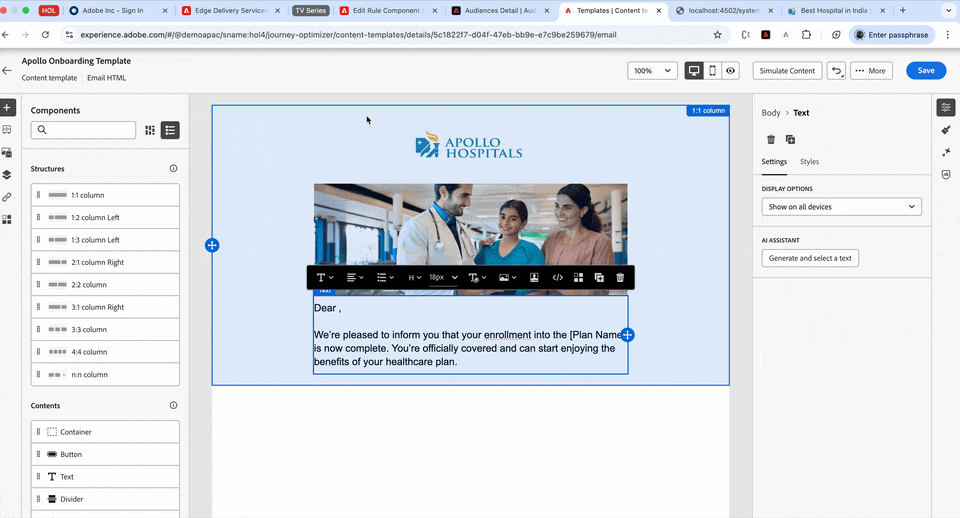This screenshot has height=518, width=960.
Task: Open the text formatting tool in floating toolbar
Action: pyautogui.click(x=324, y=277)
